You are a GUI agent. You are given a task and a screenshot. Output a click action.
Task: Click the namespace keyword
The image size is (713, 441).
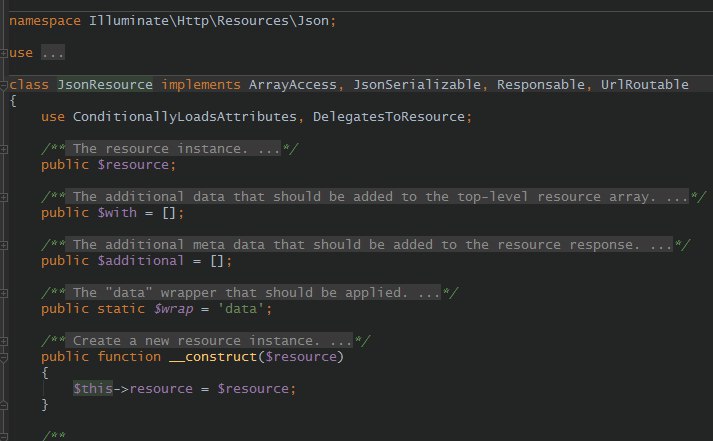coord(45,21)
